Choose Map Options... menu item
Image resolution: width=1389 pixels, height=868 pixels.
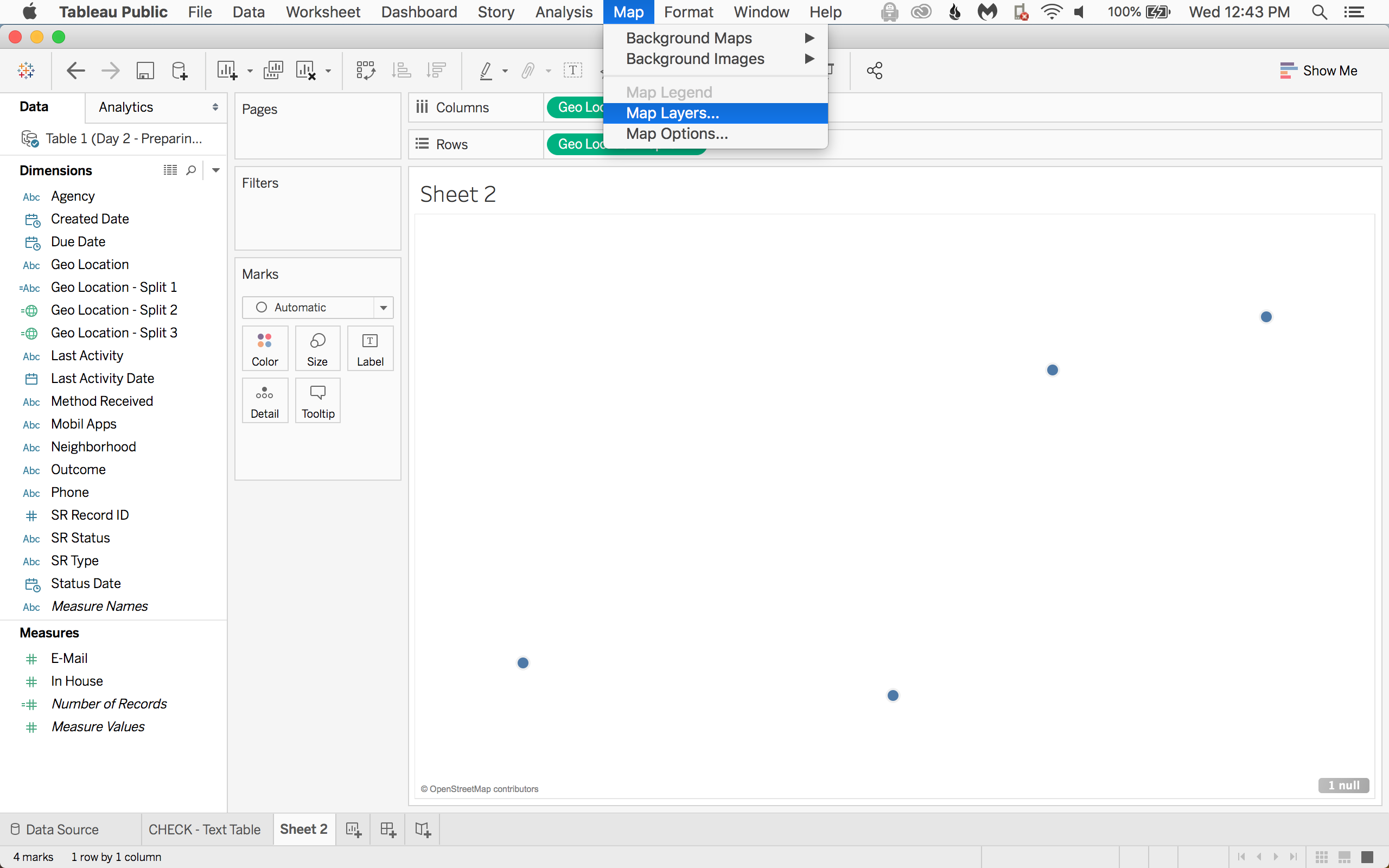click(716, 134)
